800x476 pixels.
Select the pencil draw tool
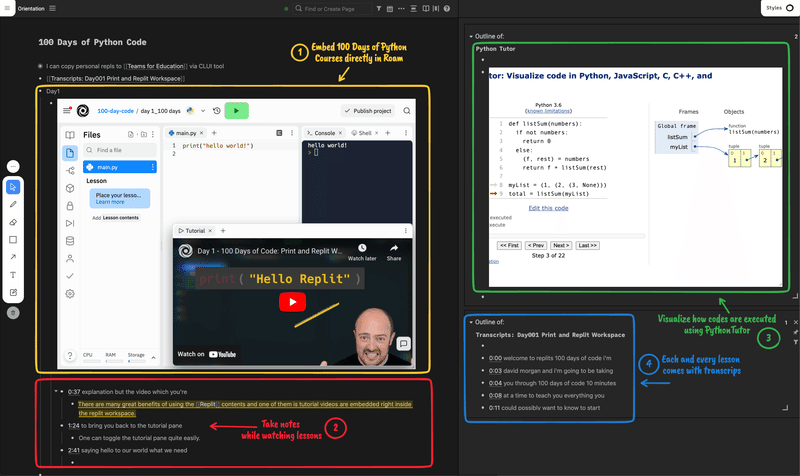[13, 205]
